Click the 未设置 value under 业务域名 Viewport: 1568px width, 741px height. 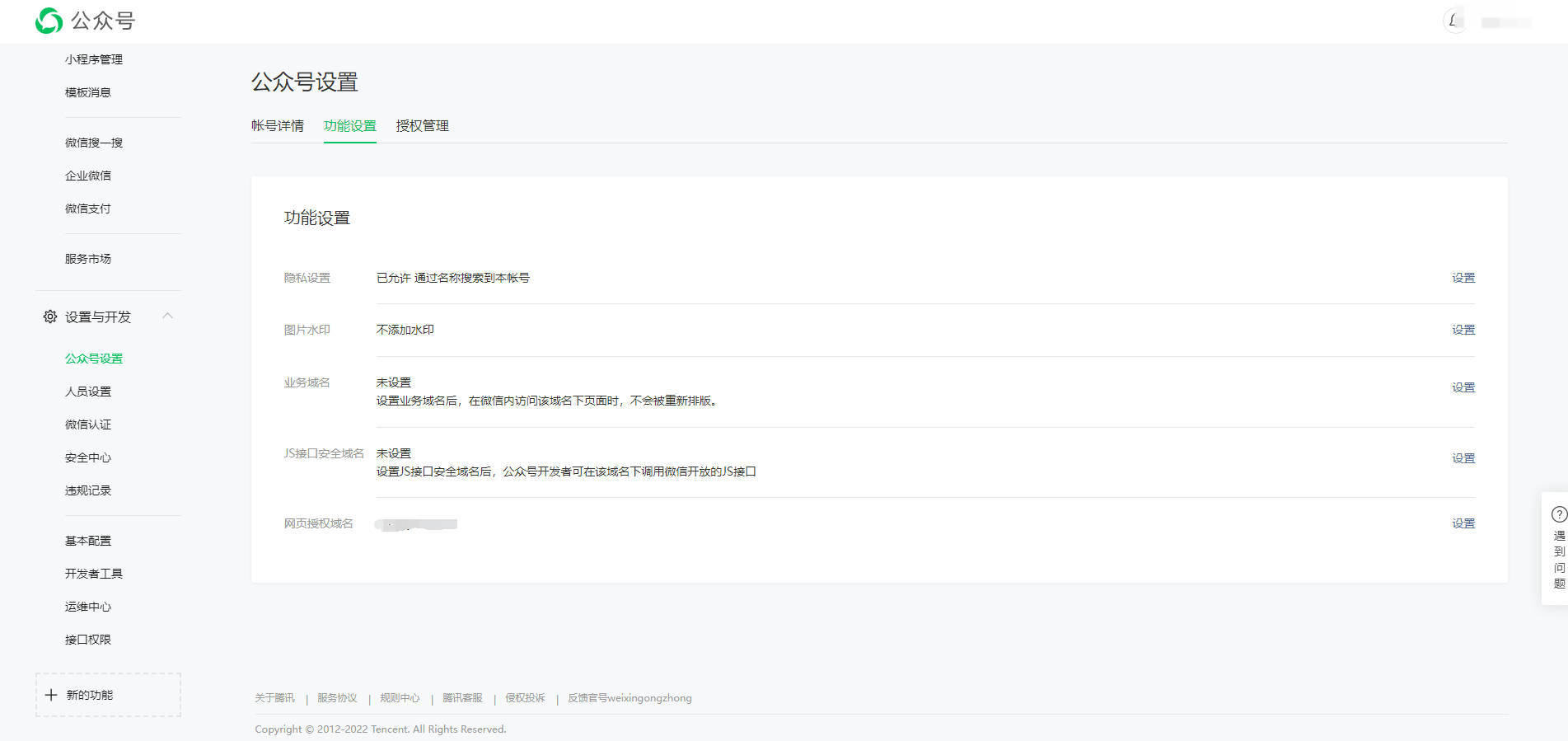point(394,382)
